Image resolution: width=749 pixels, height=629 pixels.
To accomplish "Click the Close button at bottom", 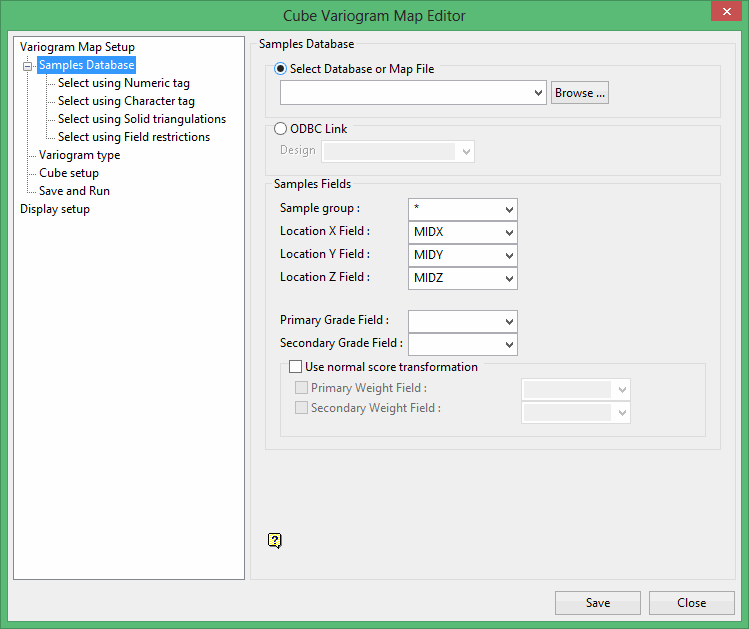I will coord(691,603).
